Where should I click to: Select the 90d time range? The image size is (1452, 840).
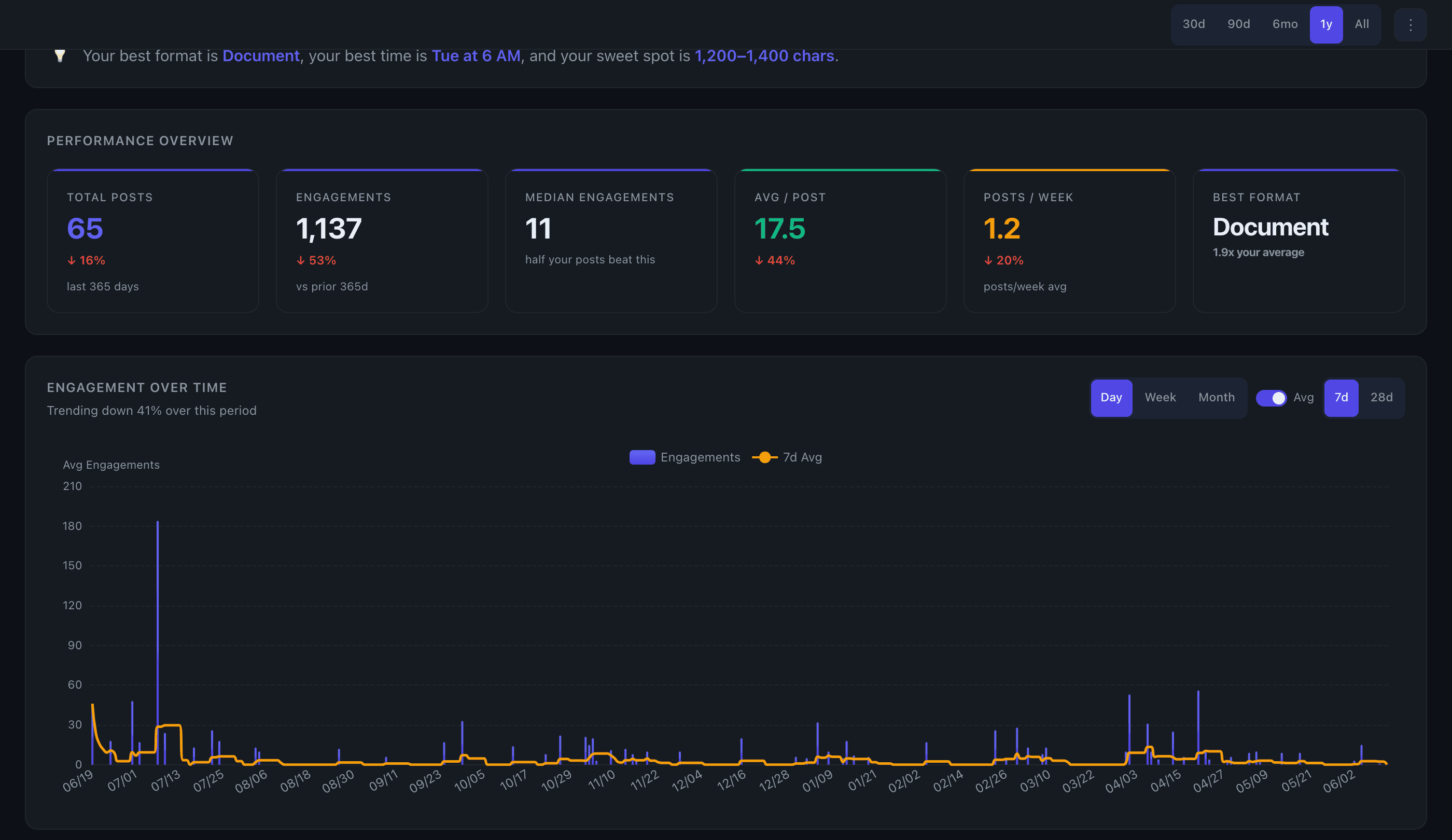pyautogui.click(x=1238, y=24)
